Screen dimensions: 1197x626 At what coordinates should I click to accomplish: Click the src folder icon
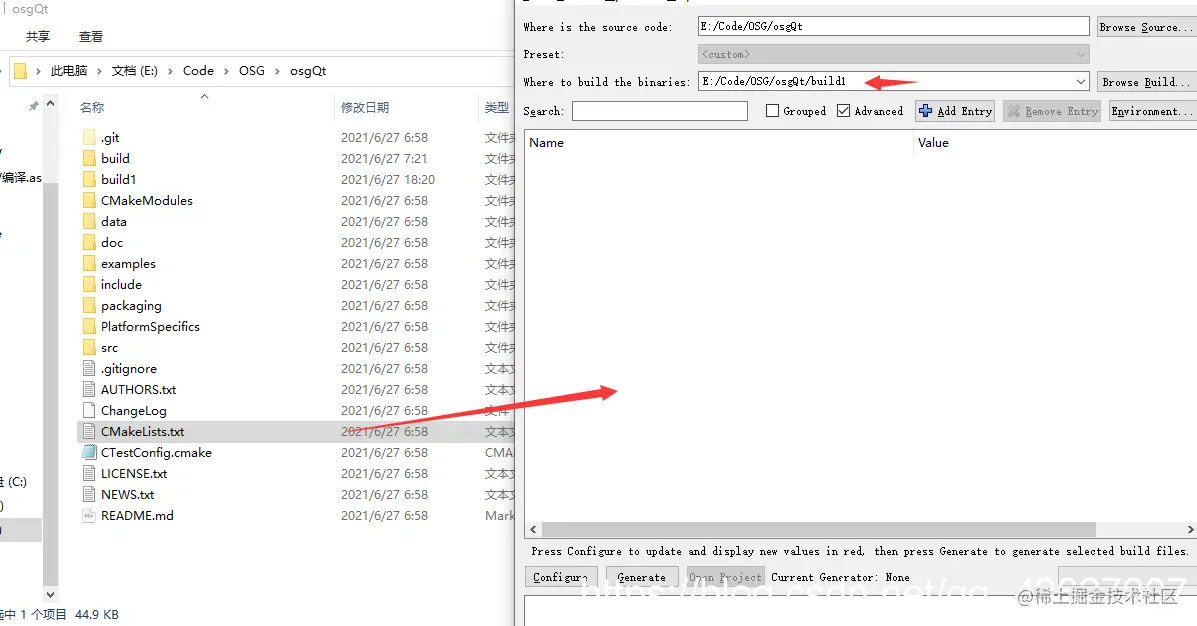tap(89, 347)
